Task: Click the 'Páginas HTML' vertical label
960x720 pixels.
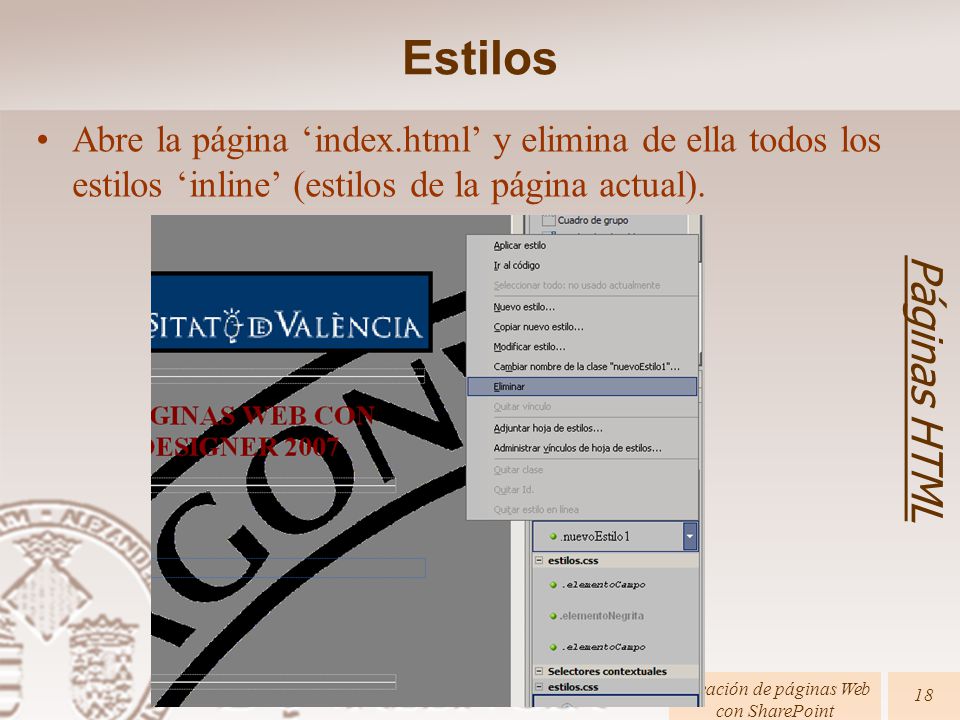Action: [924, 388]
